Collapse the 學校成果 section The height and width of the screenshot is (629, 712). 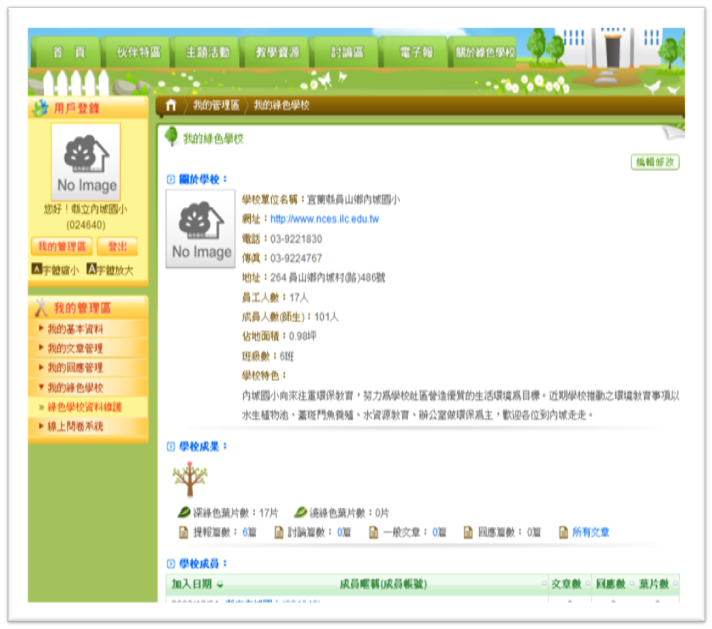tap(171, 446)
